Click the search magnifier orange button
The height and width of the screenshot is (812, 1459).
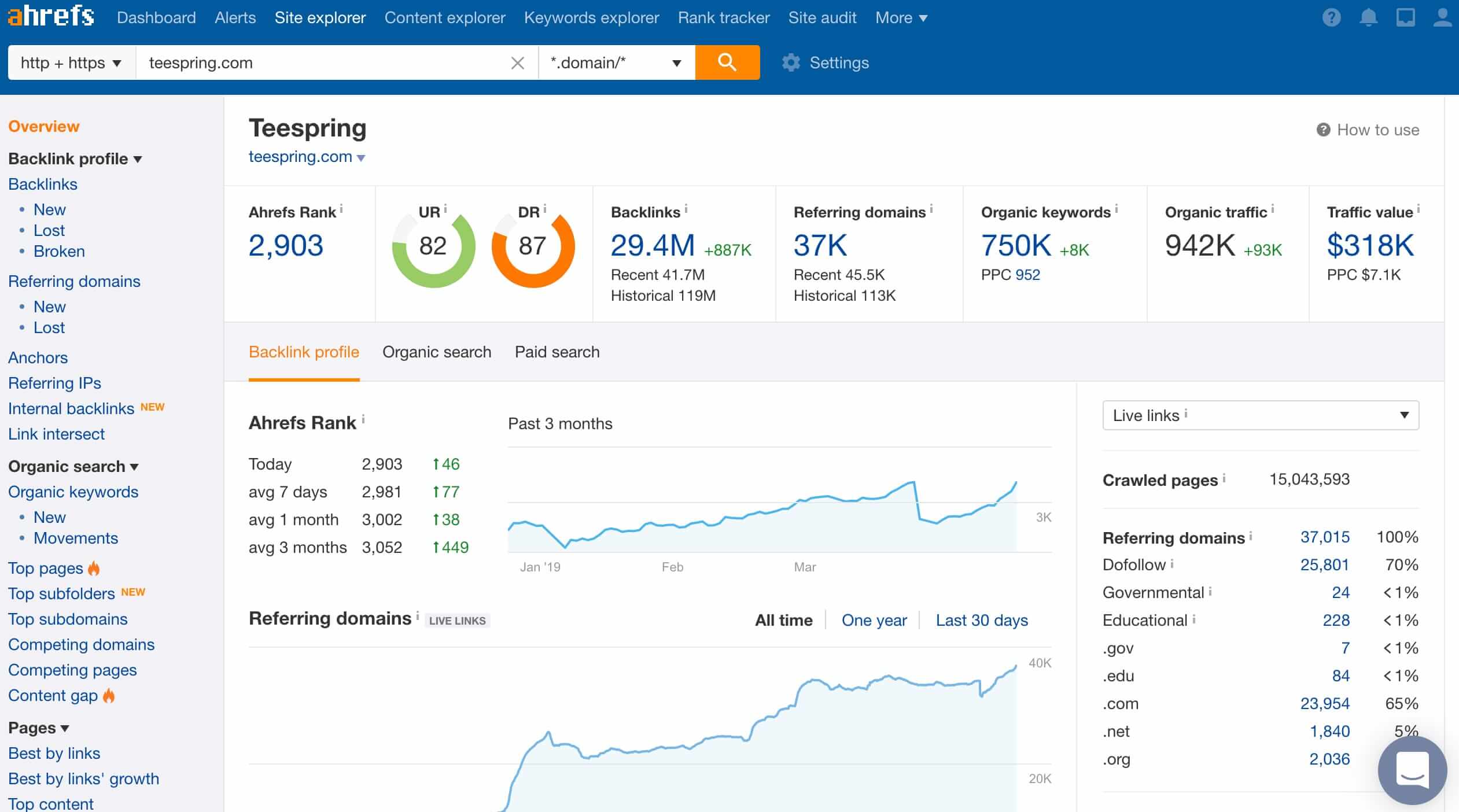coord(728,62)
